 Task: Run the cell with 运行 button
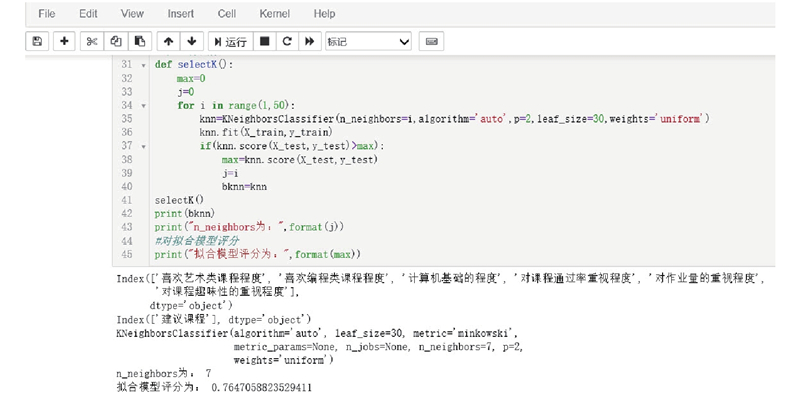tap(231, 41)
